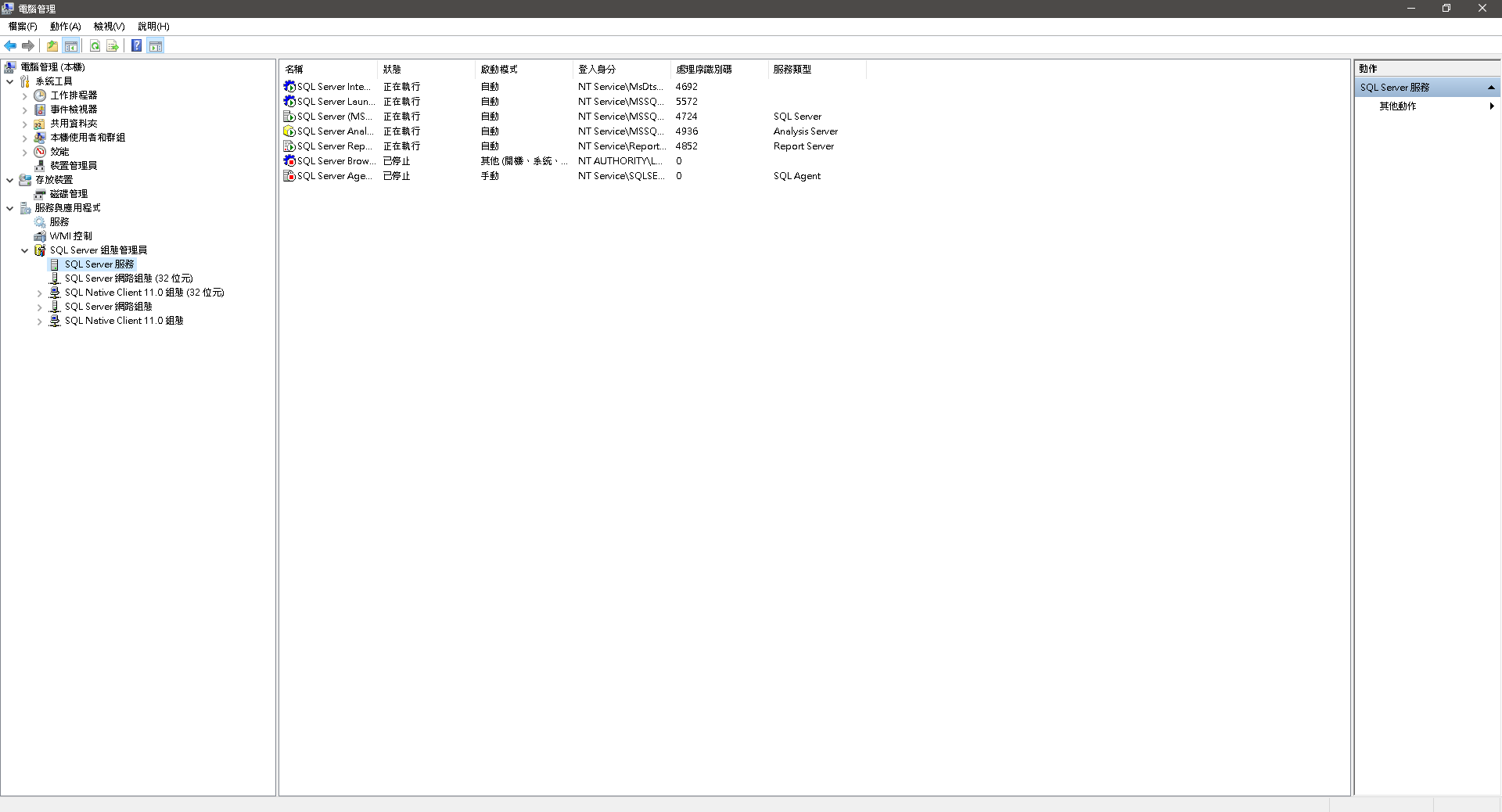Click the SQL Server 組態管理員 icon

40,250
